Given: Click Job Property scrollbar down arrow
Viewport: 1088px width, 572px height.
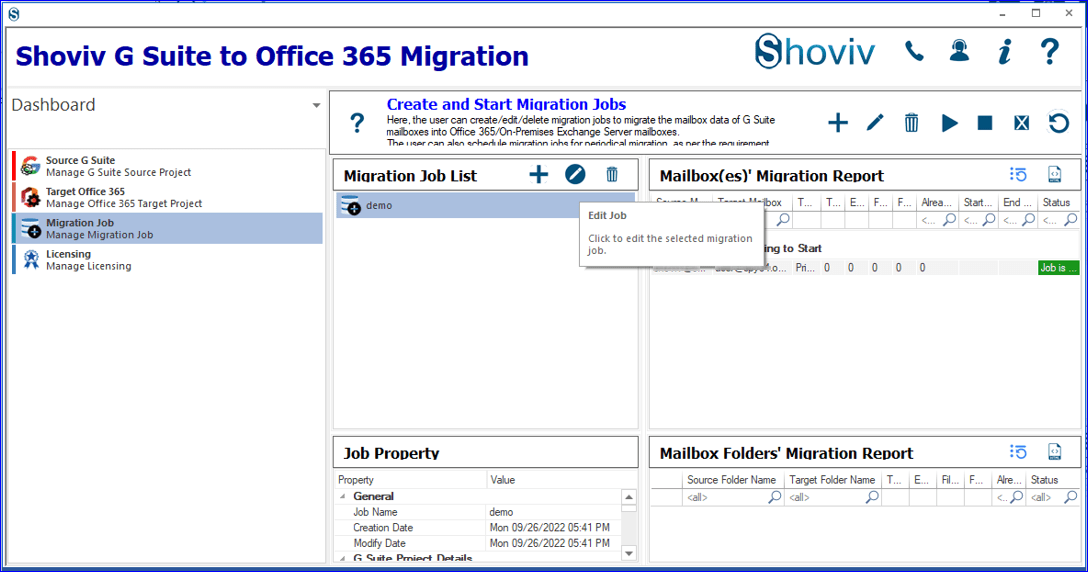Looking at the screenshot, I should tap(629, 553).
